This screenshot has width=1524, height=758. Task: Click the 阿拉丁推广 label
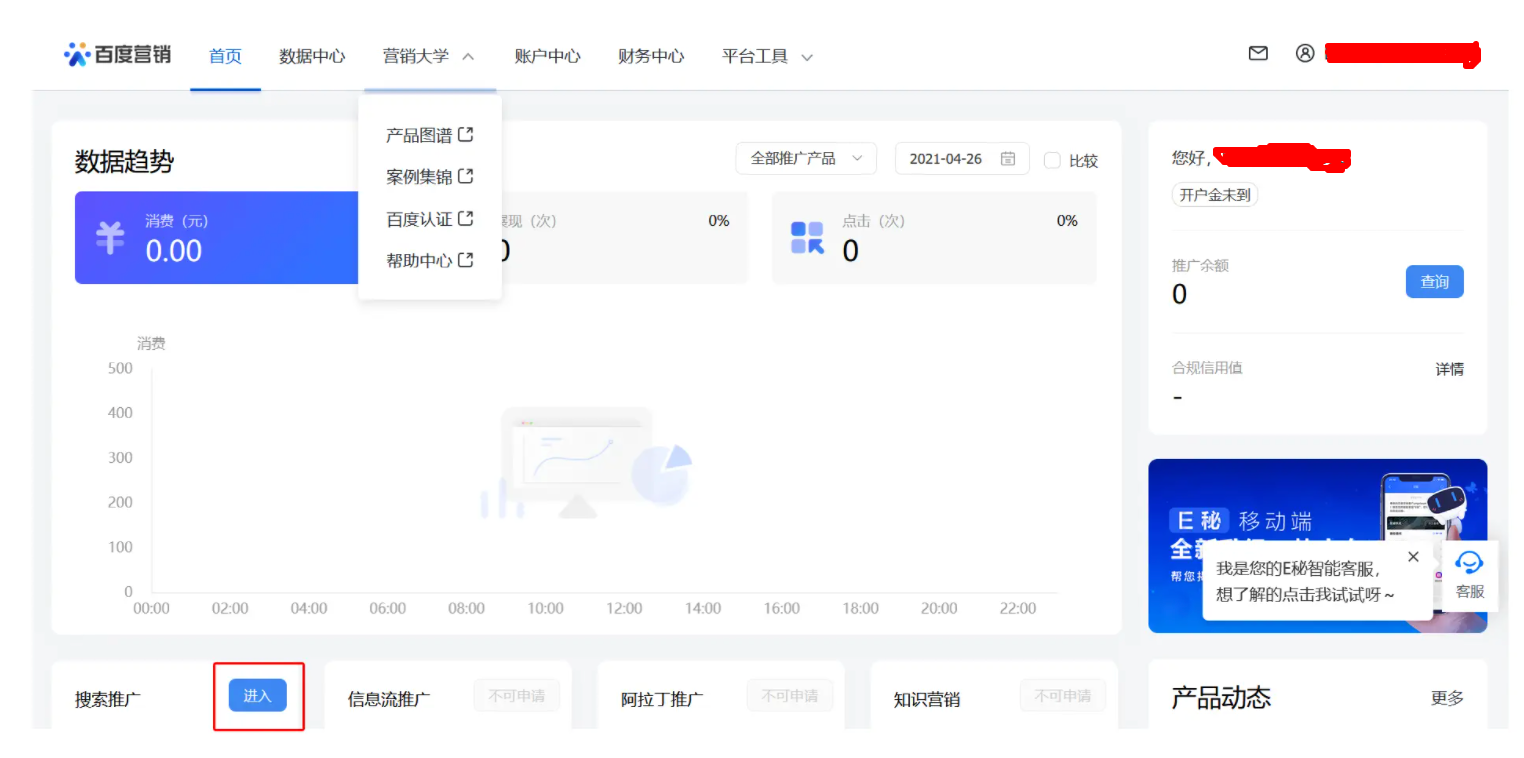[x=662, y=699]
